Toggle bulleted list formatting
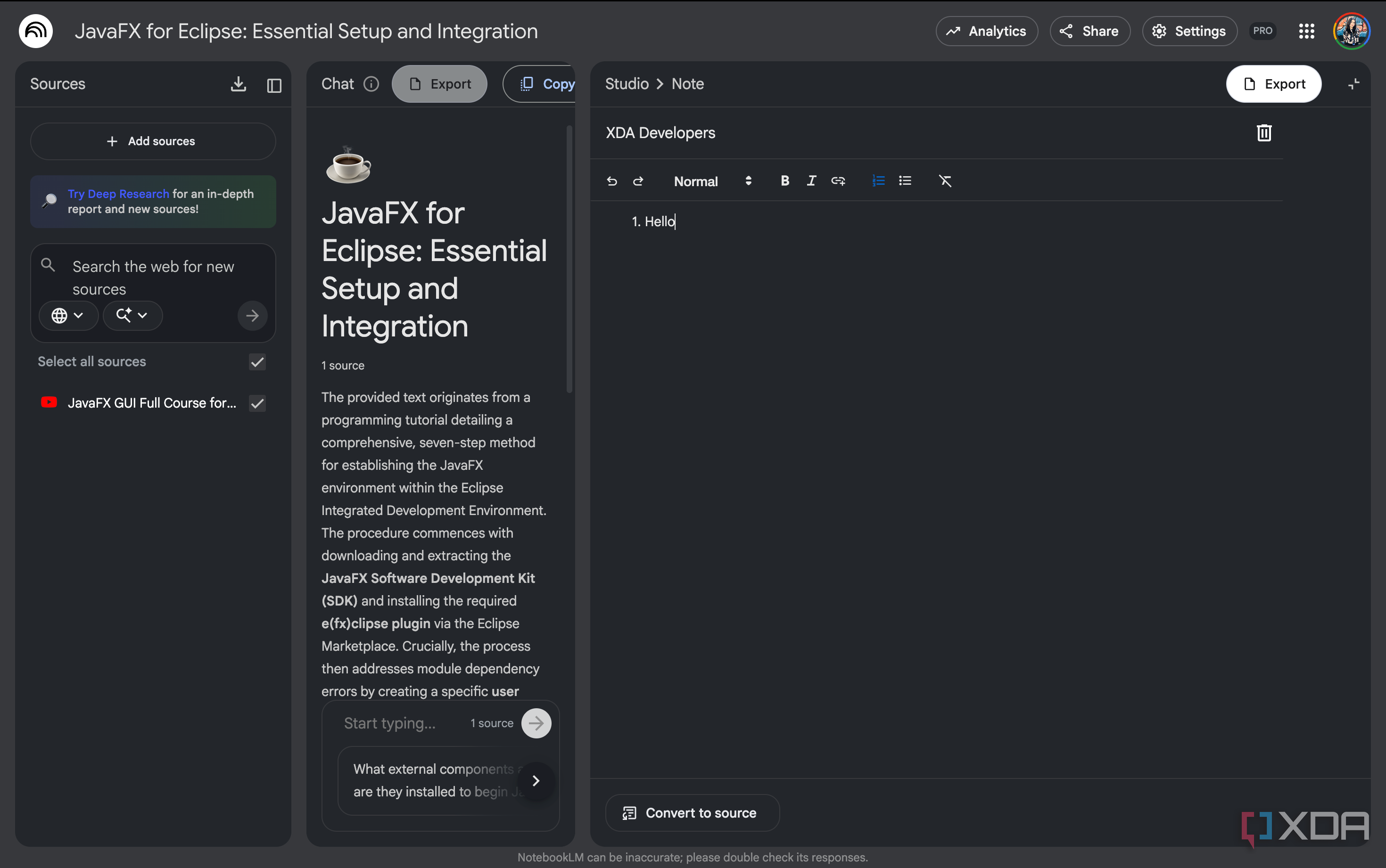The width and height of the screenshot is (1386, 868). tap(905, 181)
